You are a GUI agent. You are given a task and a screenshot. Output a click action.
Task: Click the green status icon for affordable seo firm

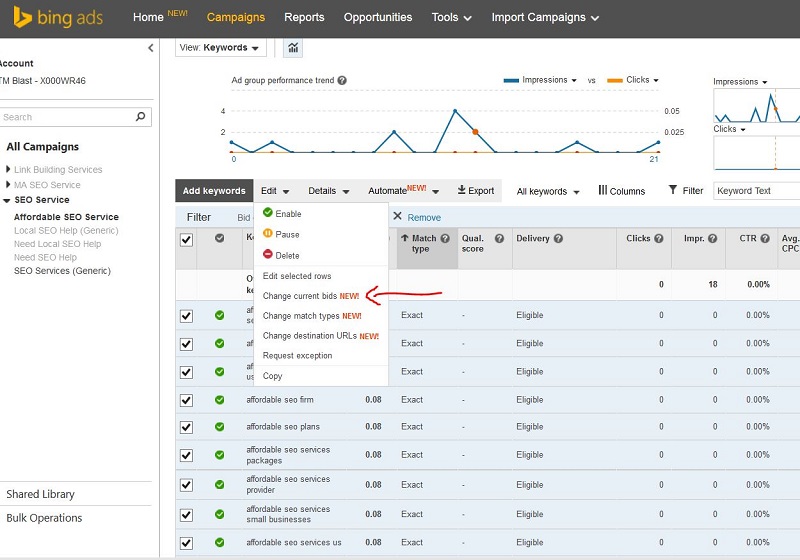tap(219, 400)
